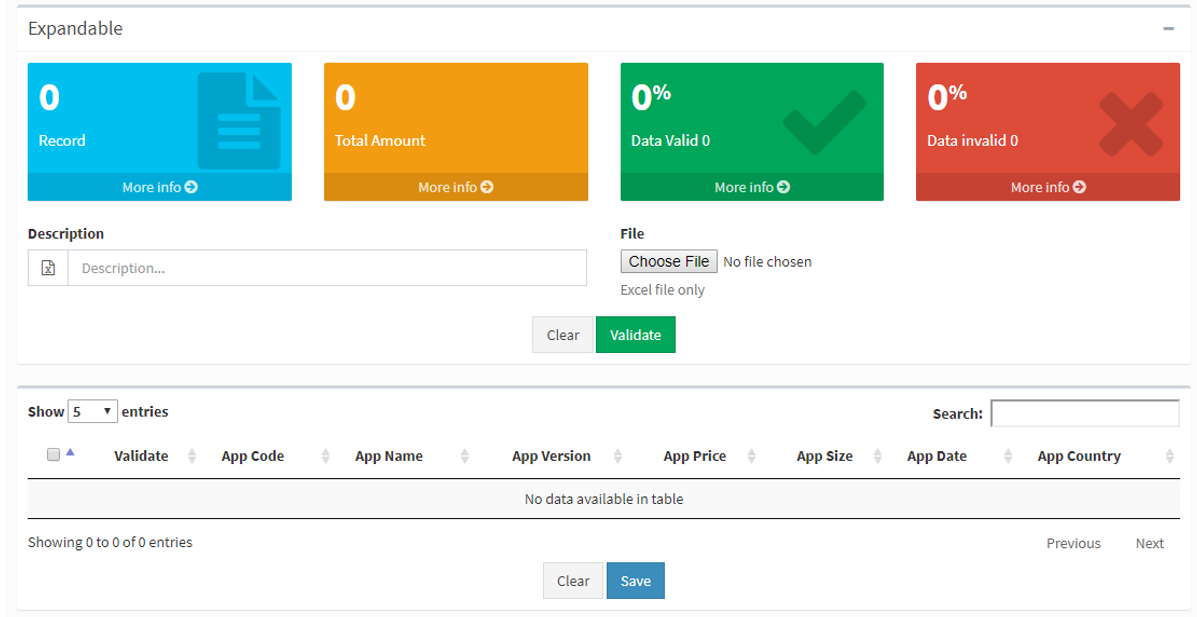This screenshot has width=1197, height=617.
Task: Click Next in the table pagination
Action: pyautogui.click(x=1149, y=543)
